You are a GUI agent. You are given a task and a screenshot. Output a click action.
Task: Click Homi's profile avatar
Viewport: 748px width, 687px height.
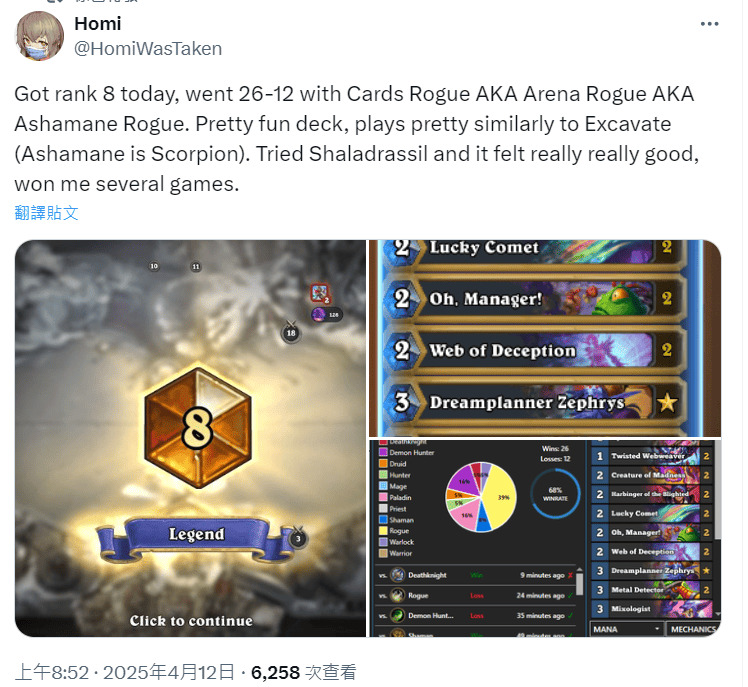pyautogui.click(x=40, y=36)
